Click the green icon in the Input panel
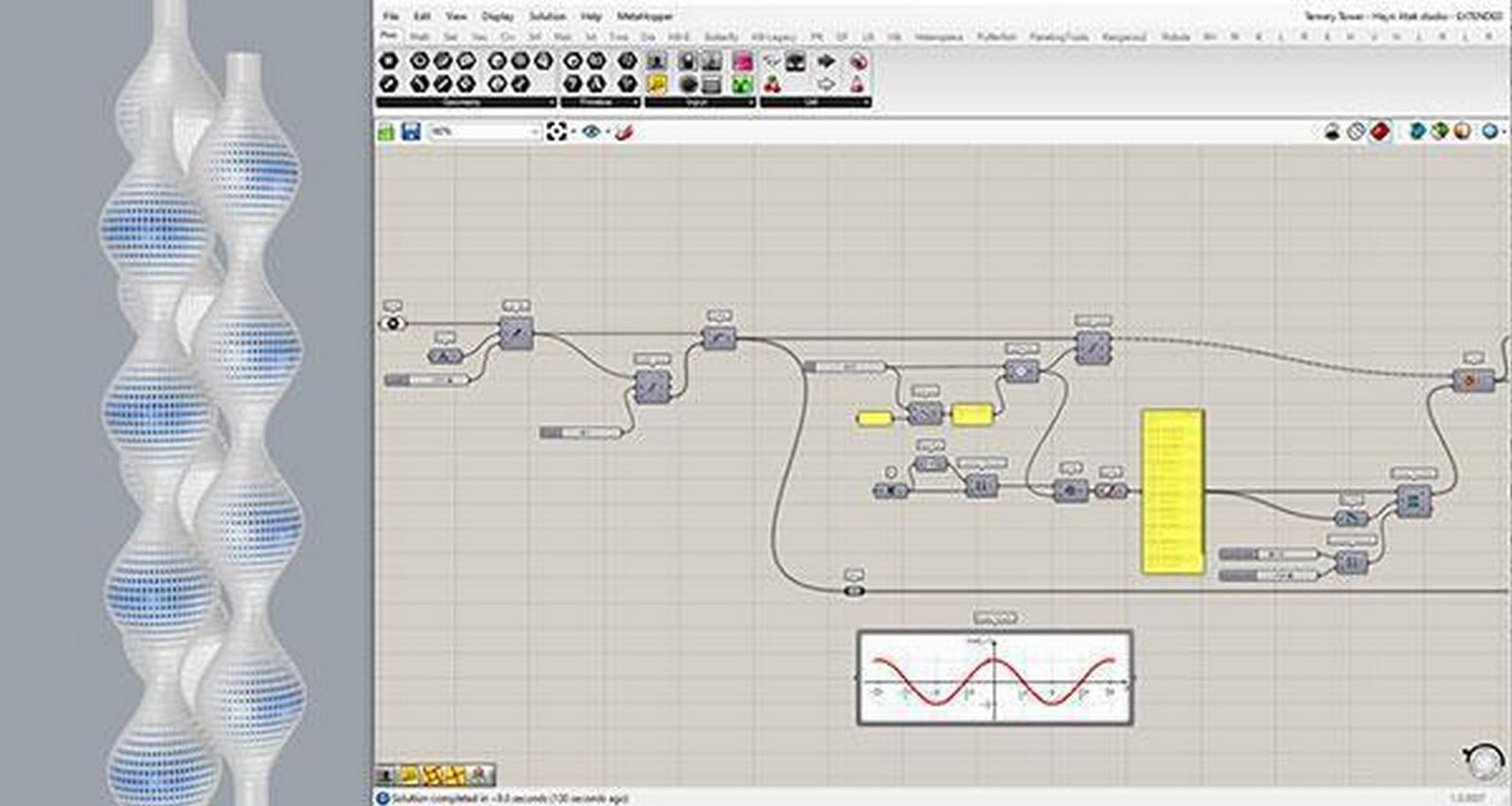The height and width of the screenshot is (806, 1512). (x=743, y=84)
